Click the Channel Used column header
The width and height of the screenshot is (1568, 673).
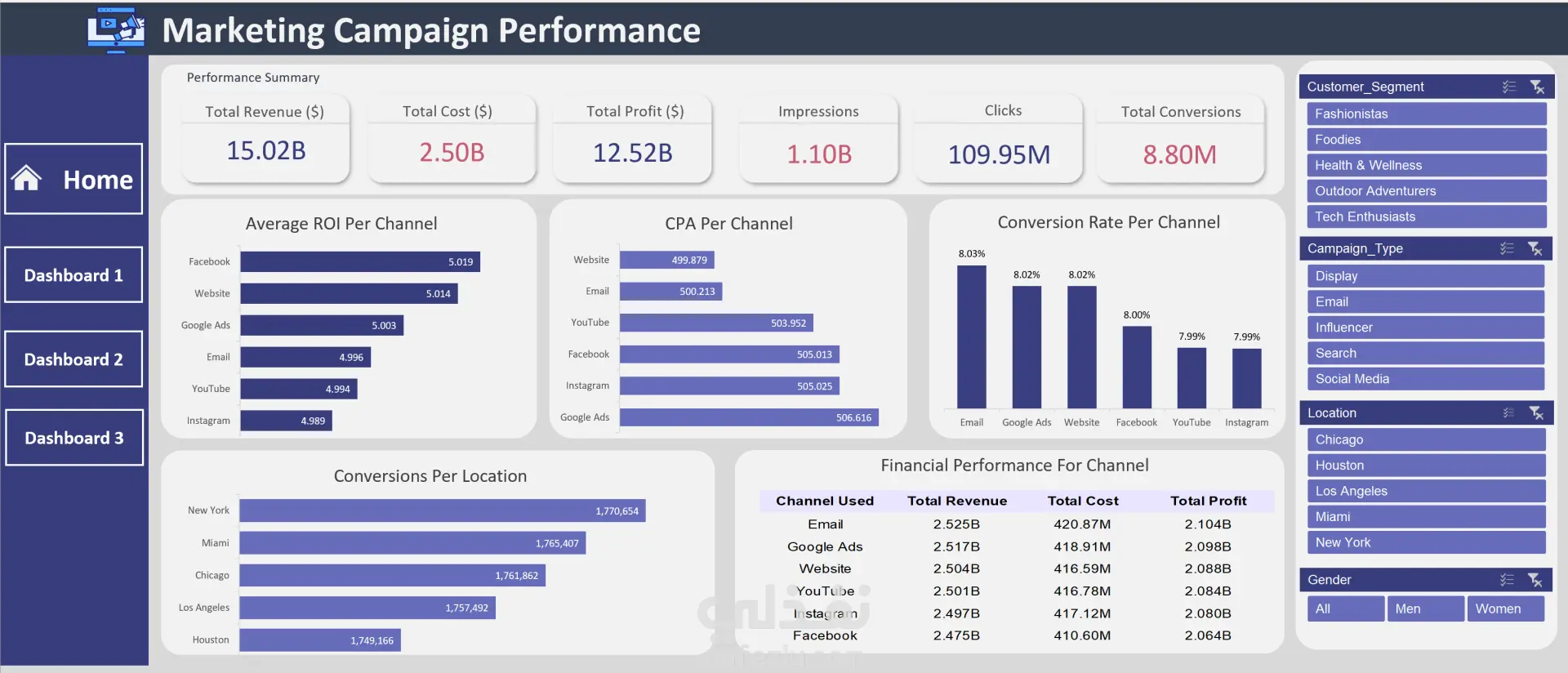(825, 501)
